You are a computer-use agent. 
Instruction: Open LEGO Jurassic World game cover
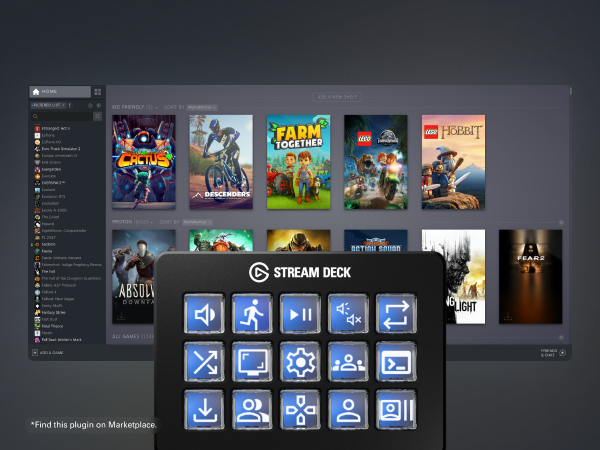(x=376, y=162)
